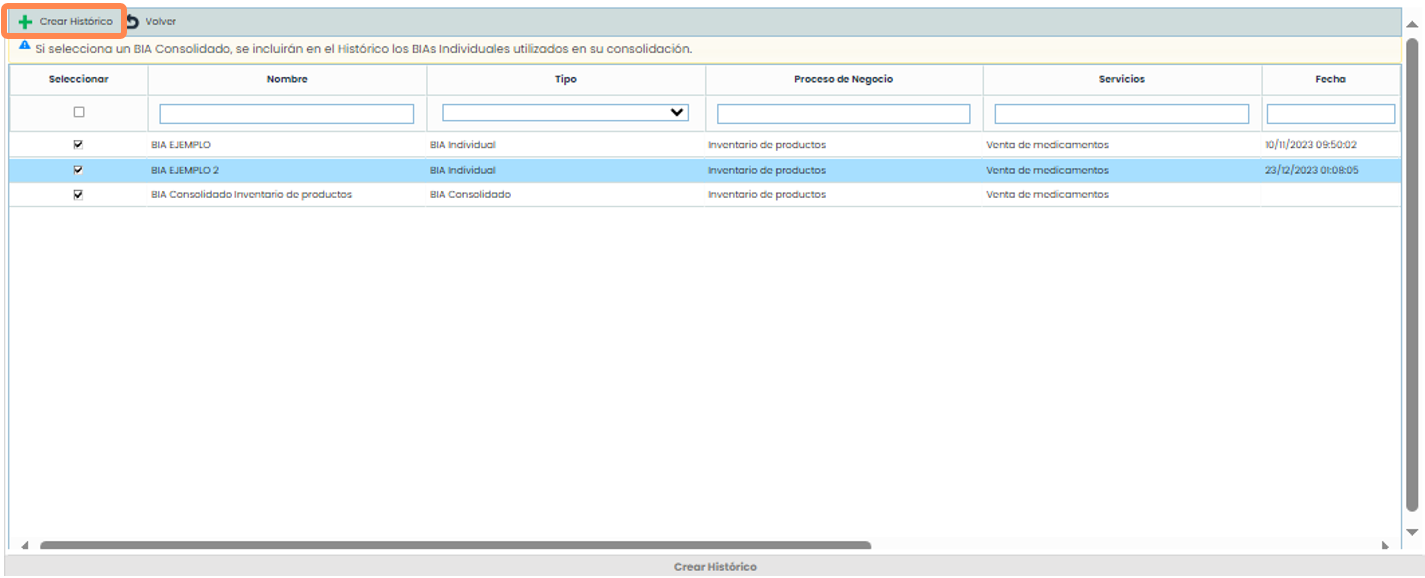This screenshot has width=1425, height=578.
Task: Sort by the Tipo column header
Action: point(565,79)
